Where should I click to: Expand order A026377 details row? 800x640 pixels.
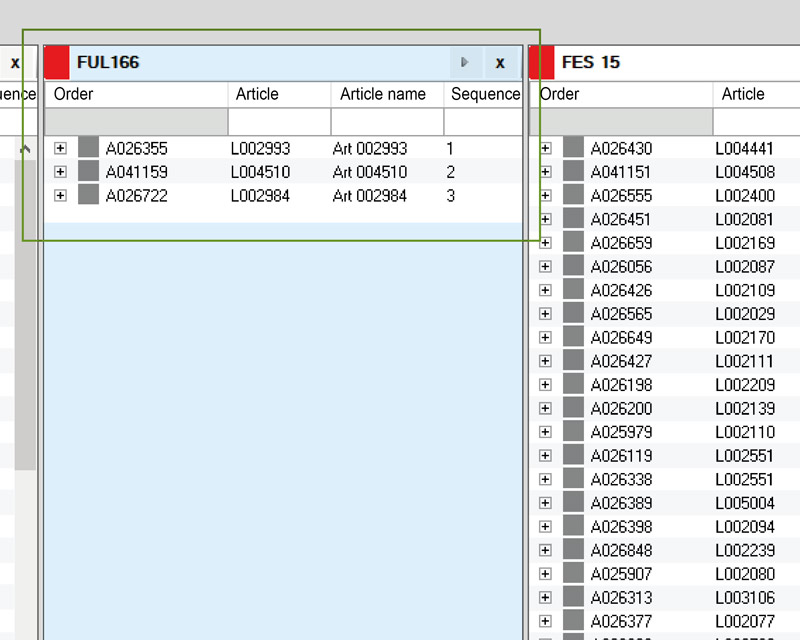tap(545, 620)
